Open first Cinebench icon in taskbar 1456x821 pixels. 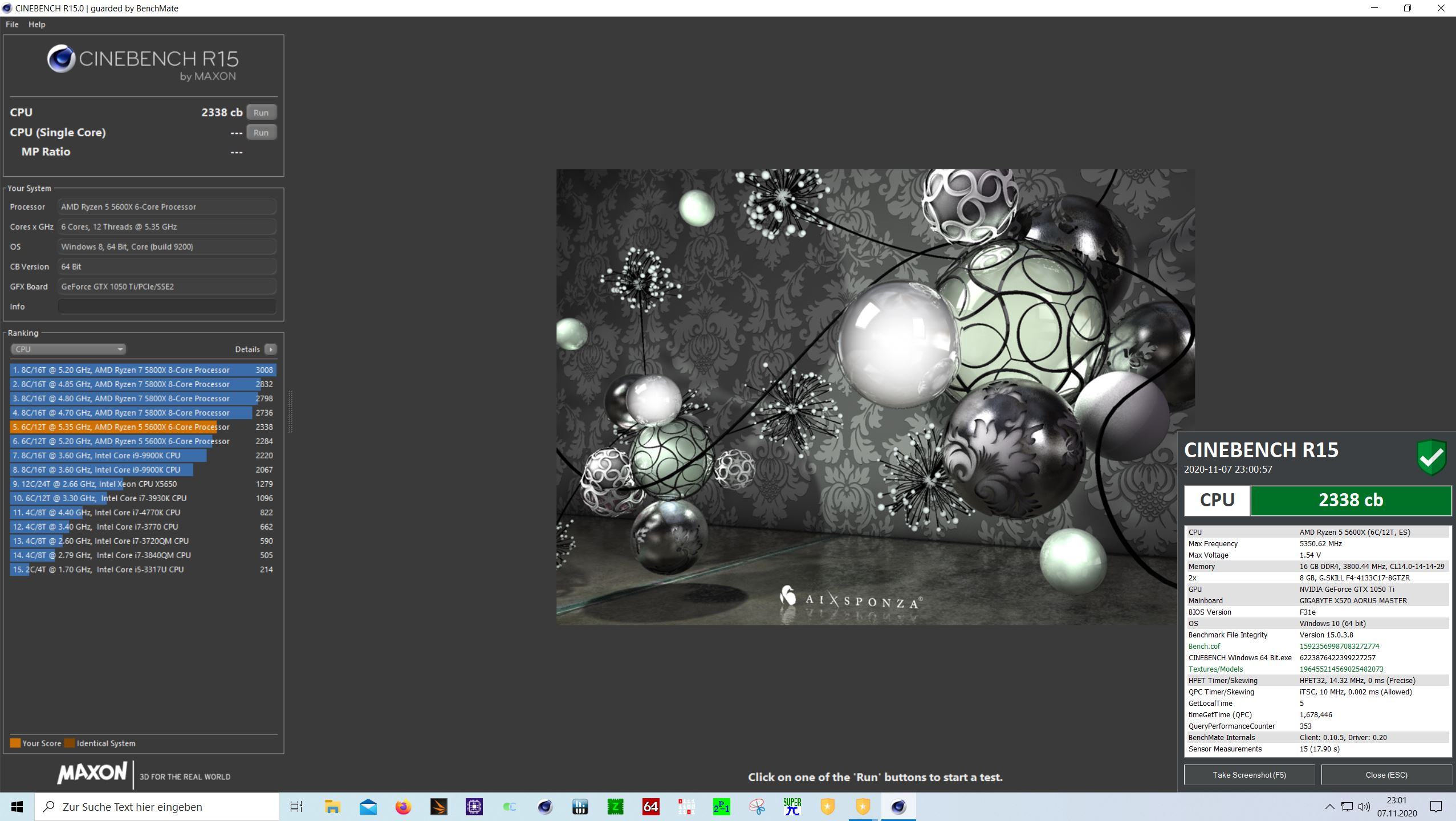[x=544, y=807]
